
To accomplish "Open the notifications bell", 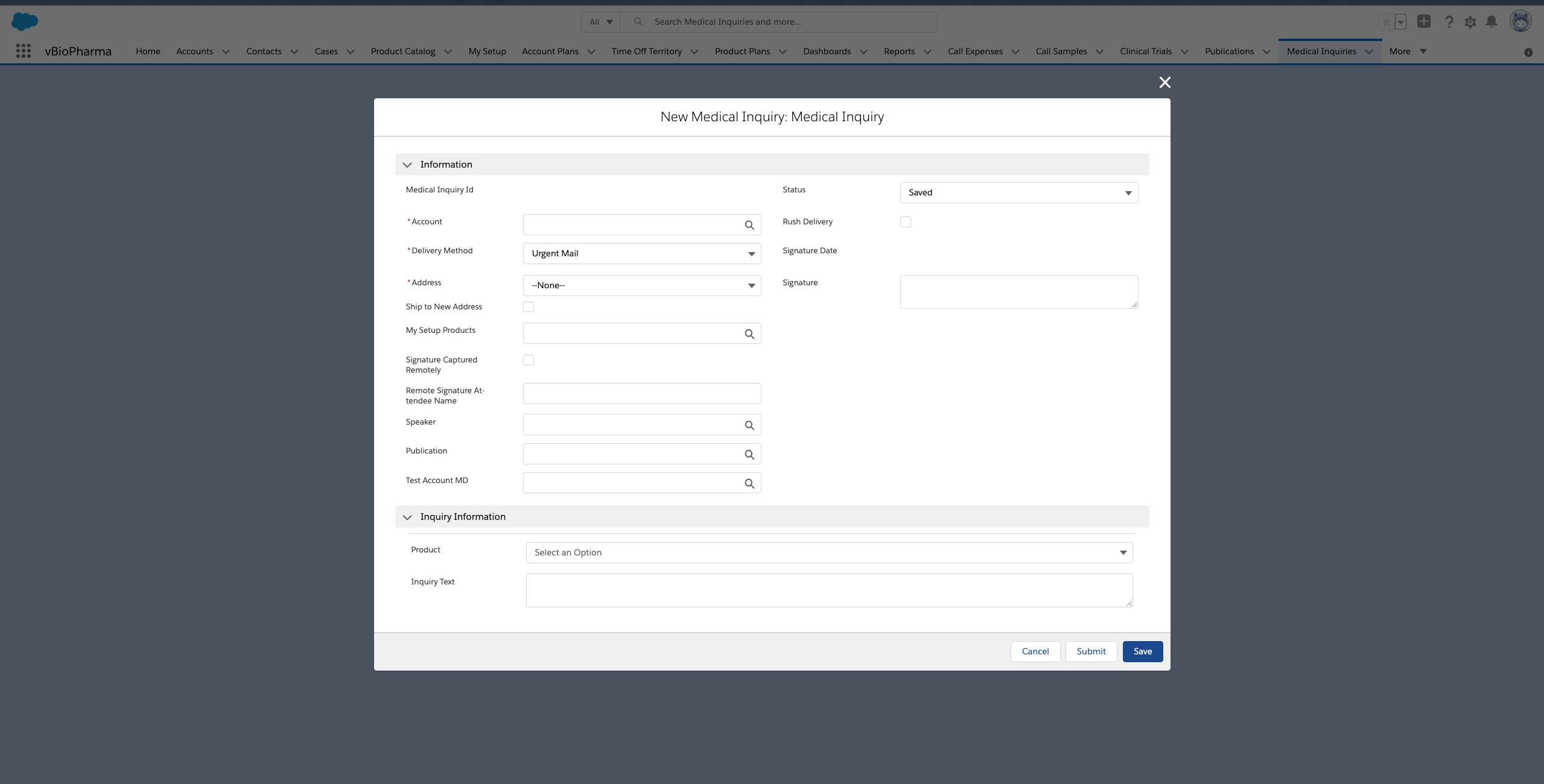I will pyautogui.click(x=1491, y=22).
